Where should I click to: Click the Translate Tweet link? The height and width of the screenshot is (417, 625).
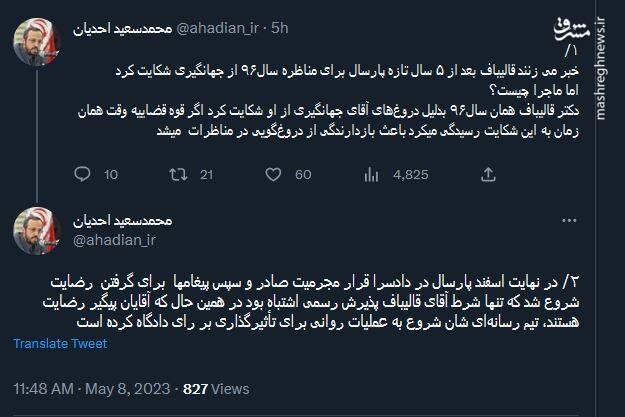click(x=59, y=344)
